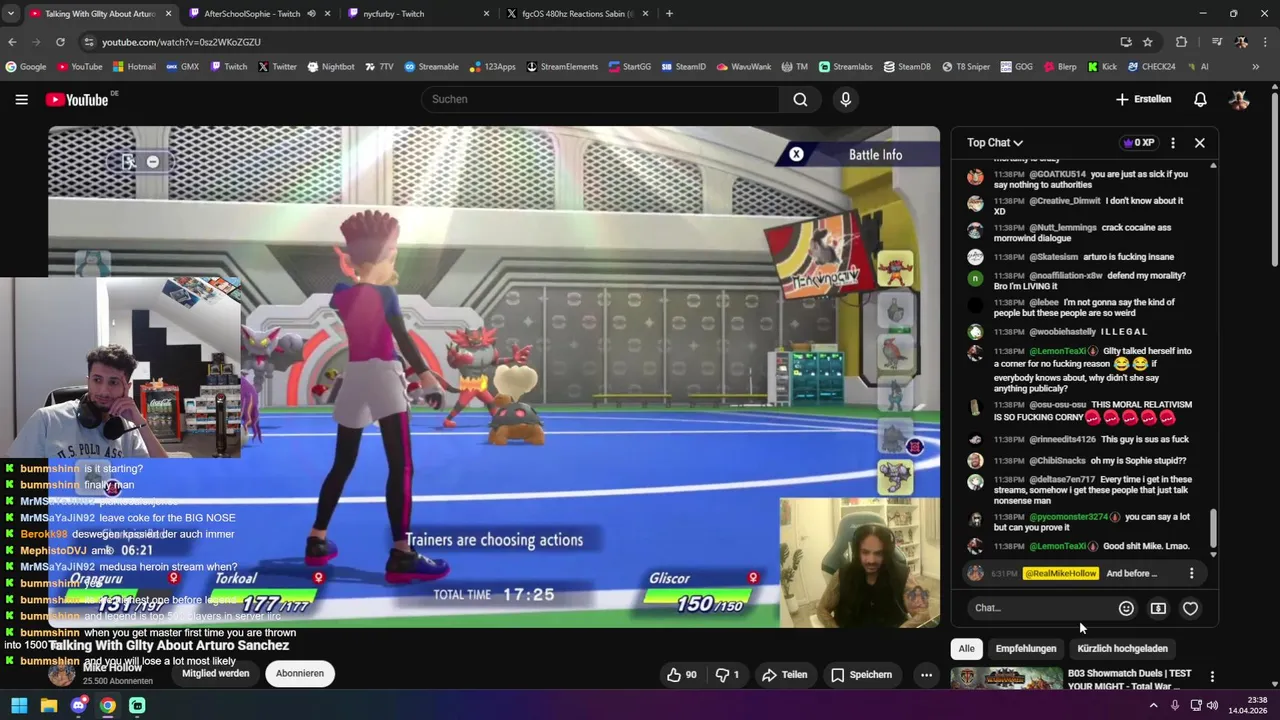Save the video with Speichern
The width and height of the screenshot is (1280, 720).
[862, 674]
